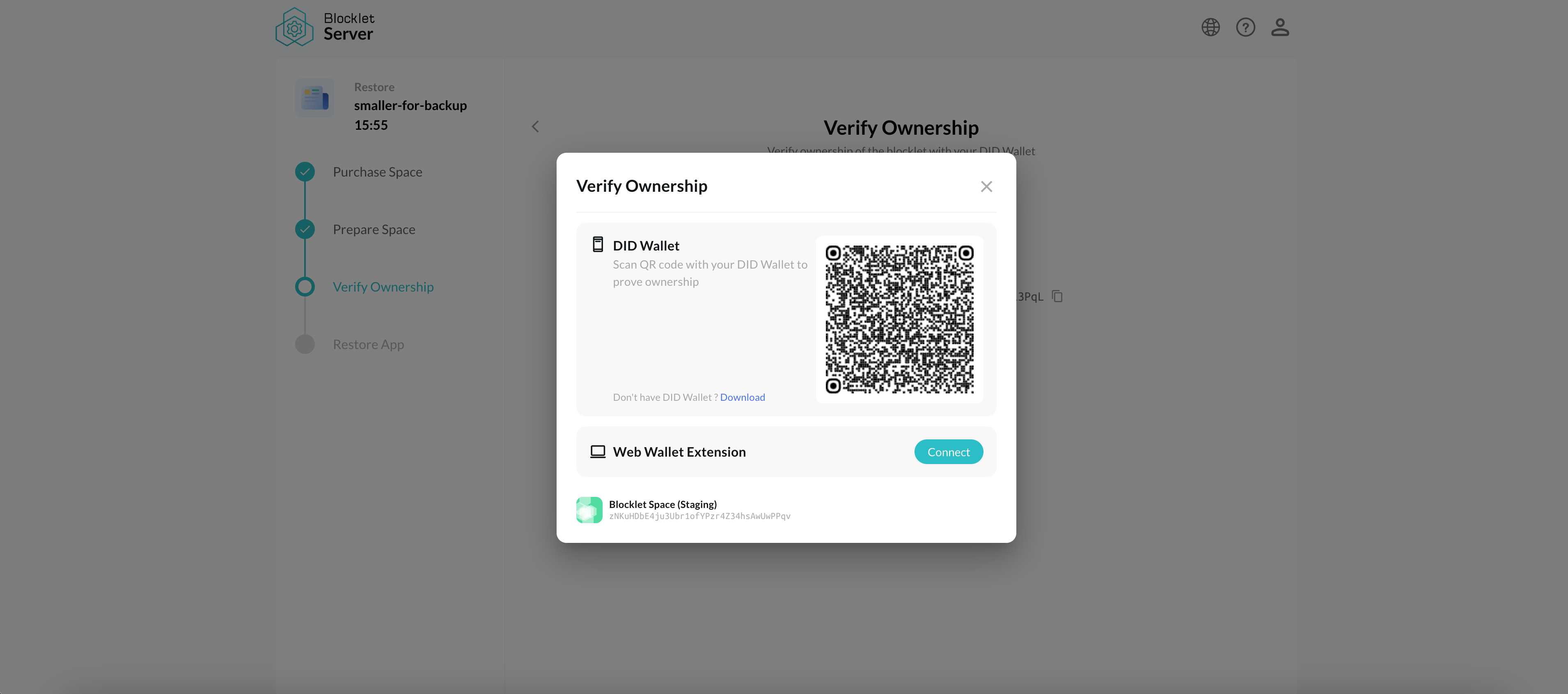Click the QR code image
Viewport: 1568px width, 694px height.
899,319
